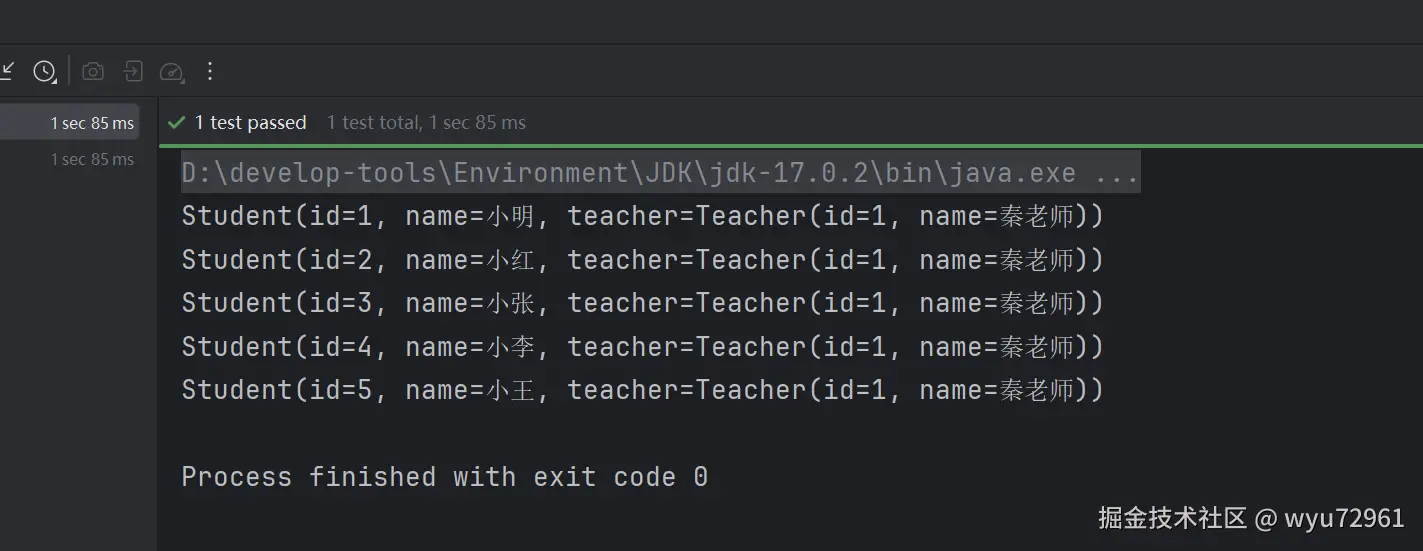Click the "1 test total" summary text
1423x551 pixels.
click(373, 123)
